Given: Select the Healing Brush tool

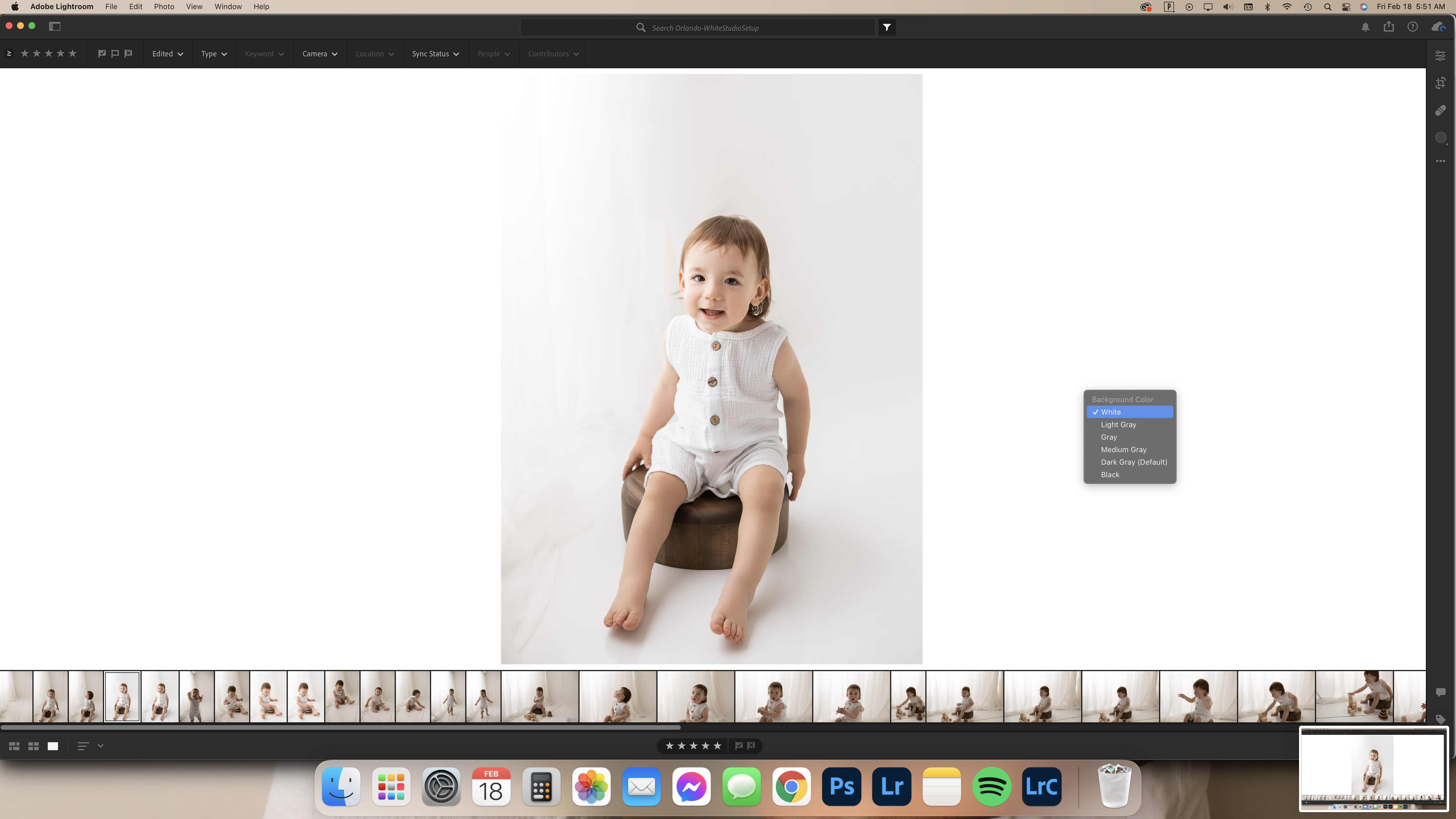Looking at the screenshot, I should coord(1440,110).
